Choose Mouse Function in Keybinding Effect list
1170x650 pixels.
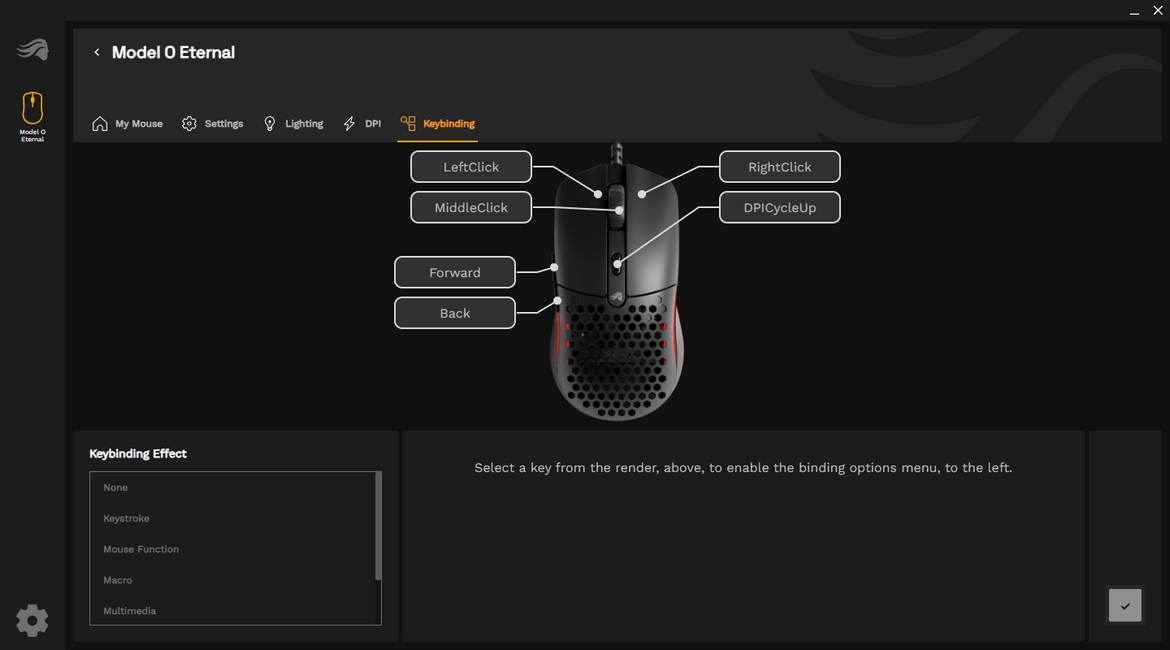click(232, 549)
